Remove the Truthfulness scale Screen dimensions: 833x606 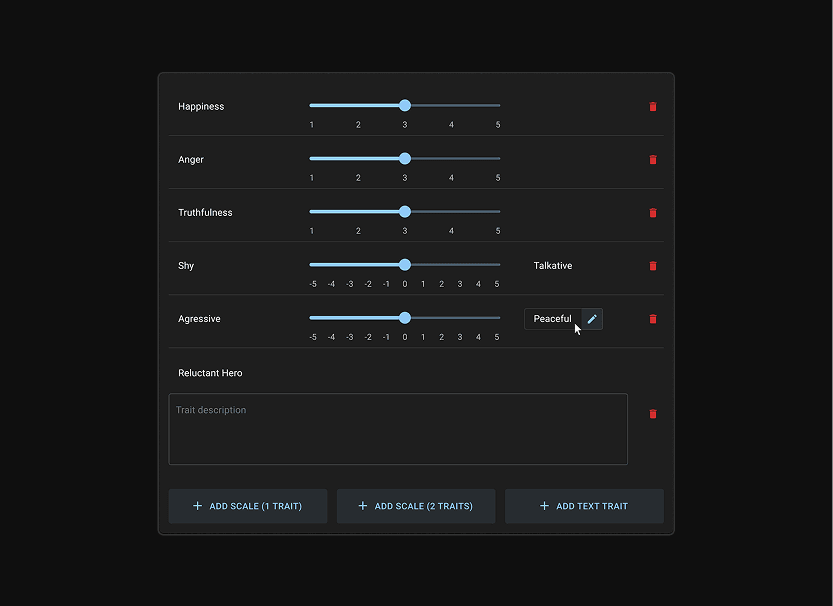(653, 213)
